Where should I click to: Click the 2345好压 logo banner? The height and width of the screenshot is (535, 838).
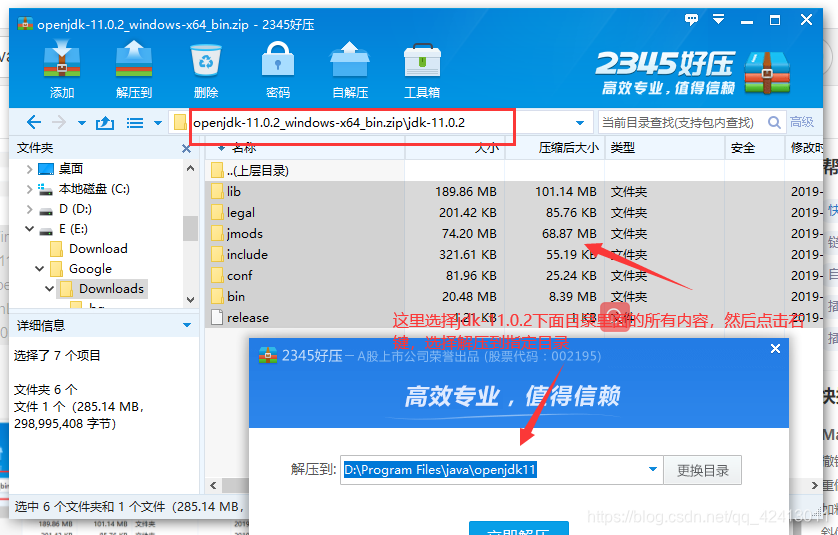(x=693, y=73)
